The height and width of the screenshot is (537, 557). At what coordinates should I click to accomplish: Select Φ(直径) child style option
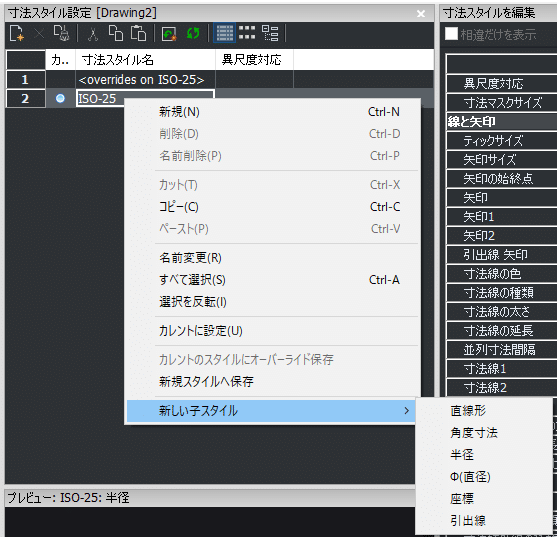484,477
